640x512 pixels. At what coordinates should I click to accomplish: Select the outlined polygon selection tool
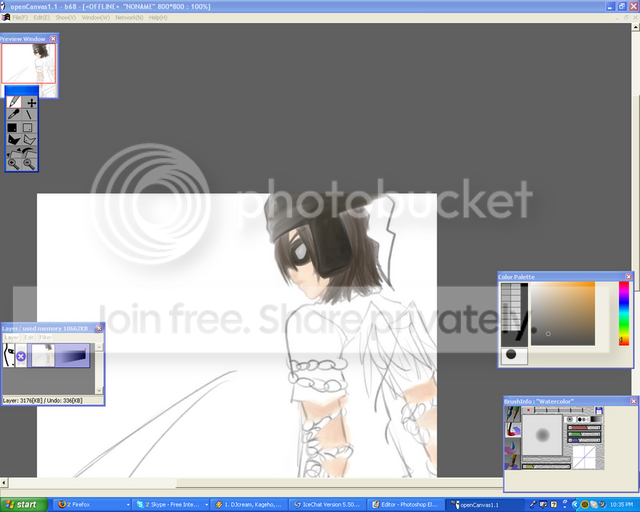[29, 140]
